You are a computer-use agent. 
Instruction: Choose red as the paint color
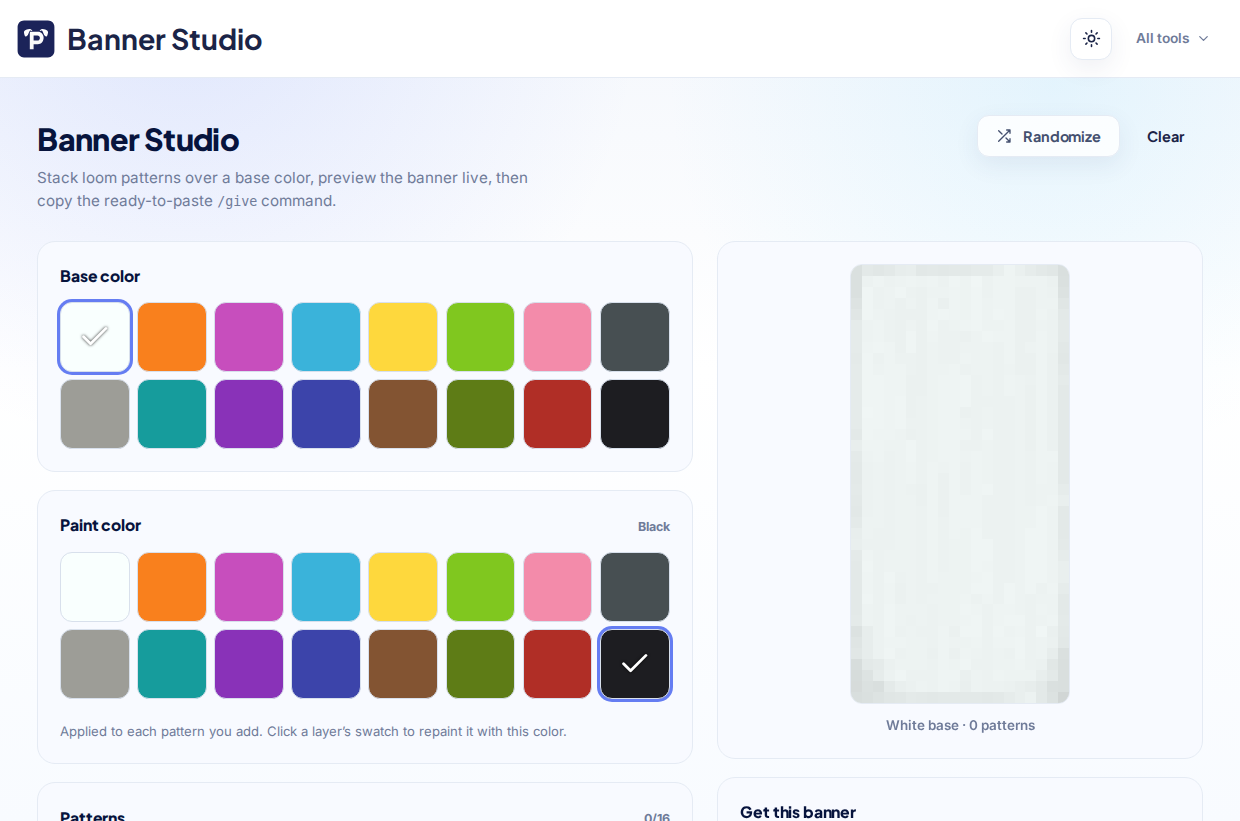tap(558, 664)
